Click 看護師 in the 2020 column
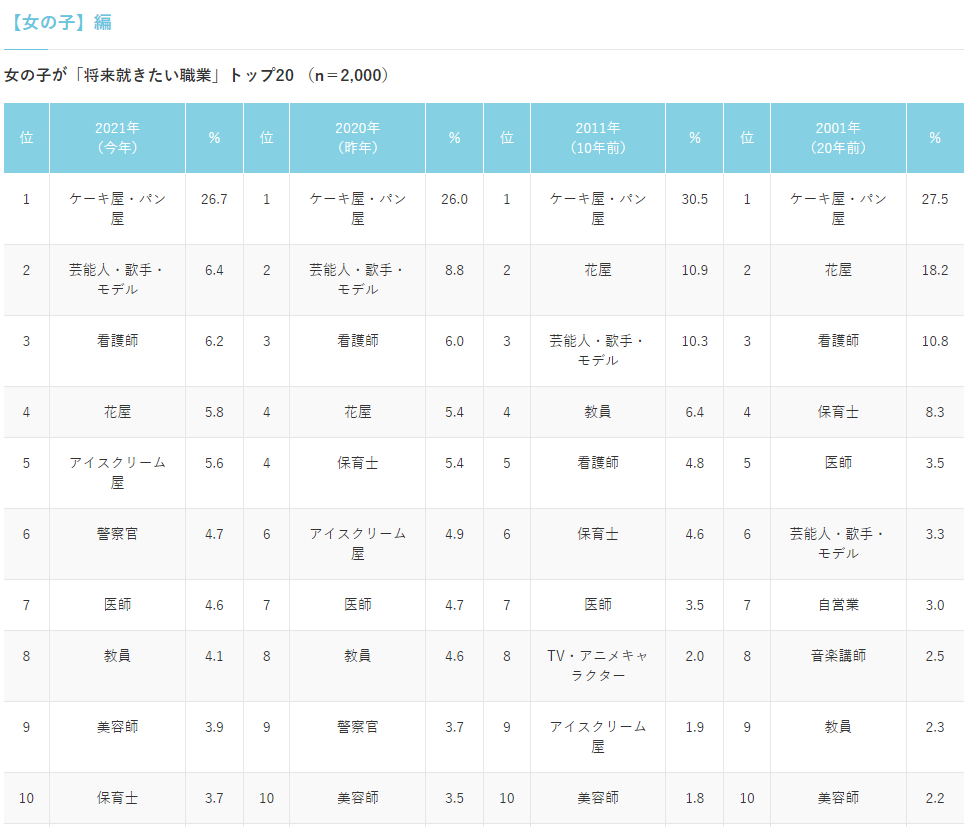The width and height of the screenshot is (968, 827). 357,340
